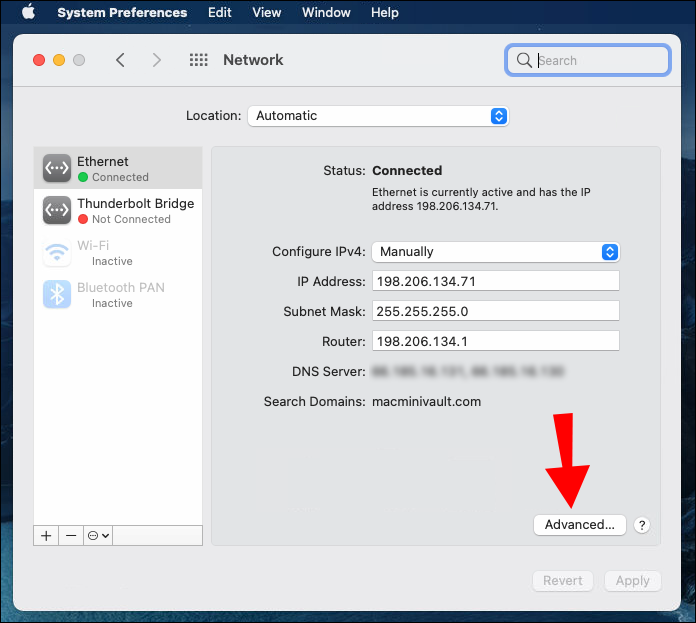Click the IP Address field
The width and height of the screenshot is (696, 623).
click(x=495, y=281)
